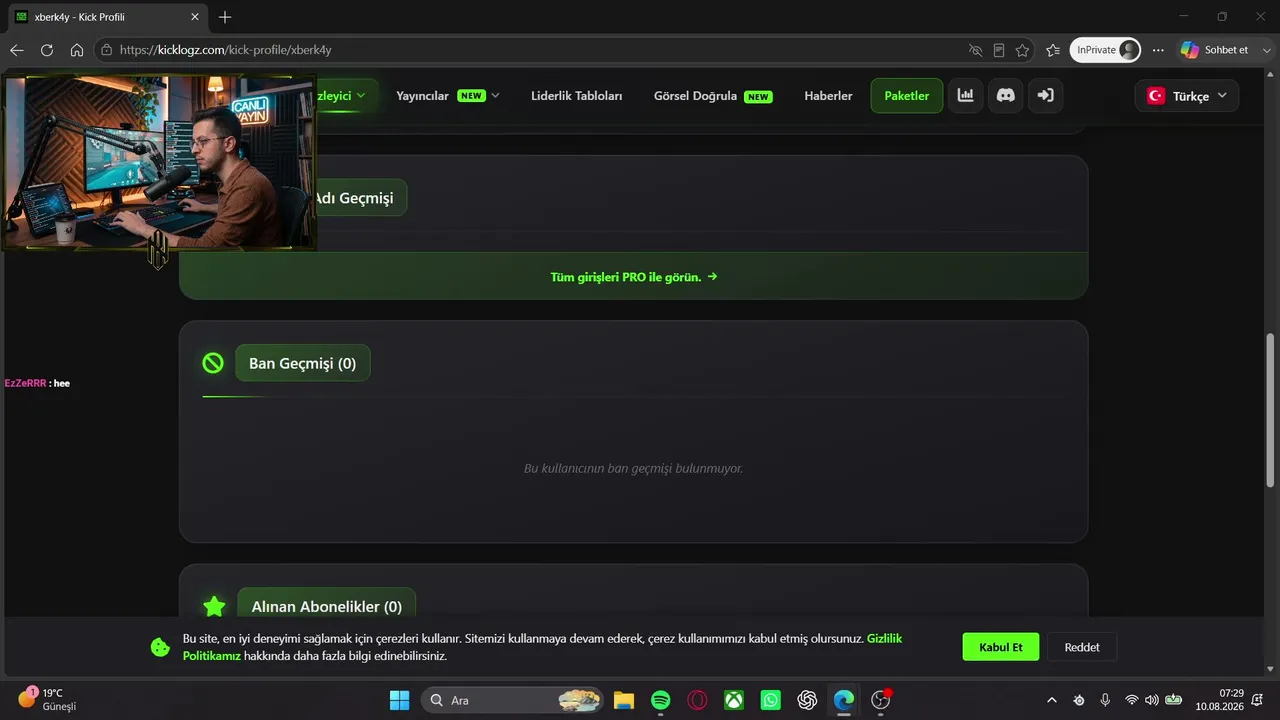
Task: Open Spotify from the taskbar
Action: (x=661, y=700)
